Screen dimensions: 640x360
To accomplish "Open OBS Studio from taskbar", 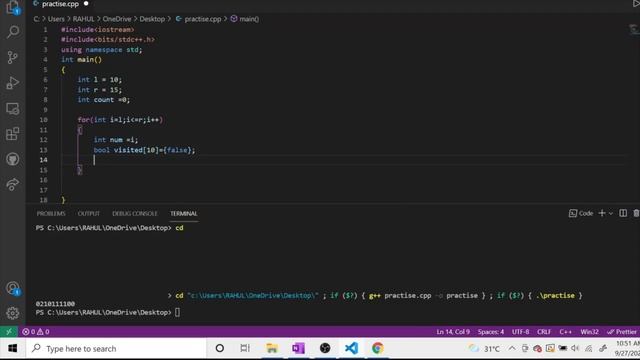I will coord(325,348).
